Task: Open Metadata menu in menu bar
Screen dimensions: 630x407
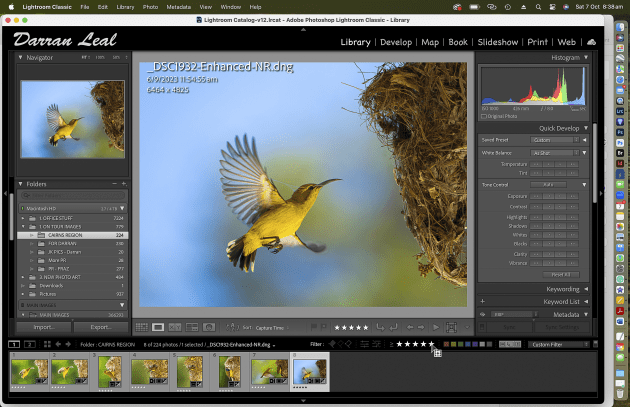Action: click(x=178, y=7)
